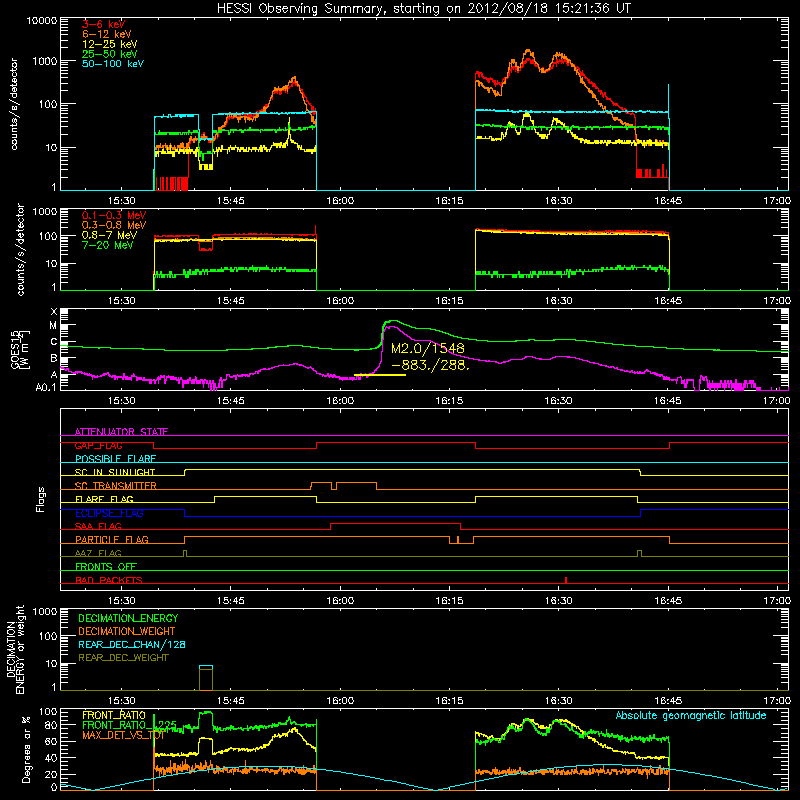Select the green '7-20 MeV' legend label
The width and height of the screenshot is (800, 800).
coord(108,245)
